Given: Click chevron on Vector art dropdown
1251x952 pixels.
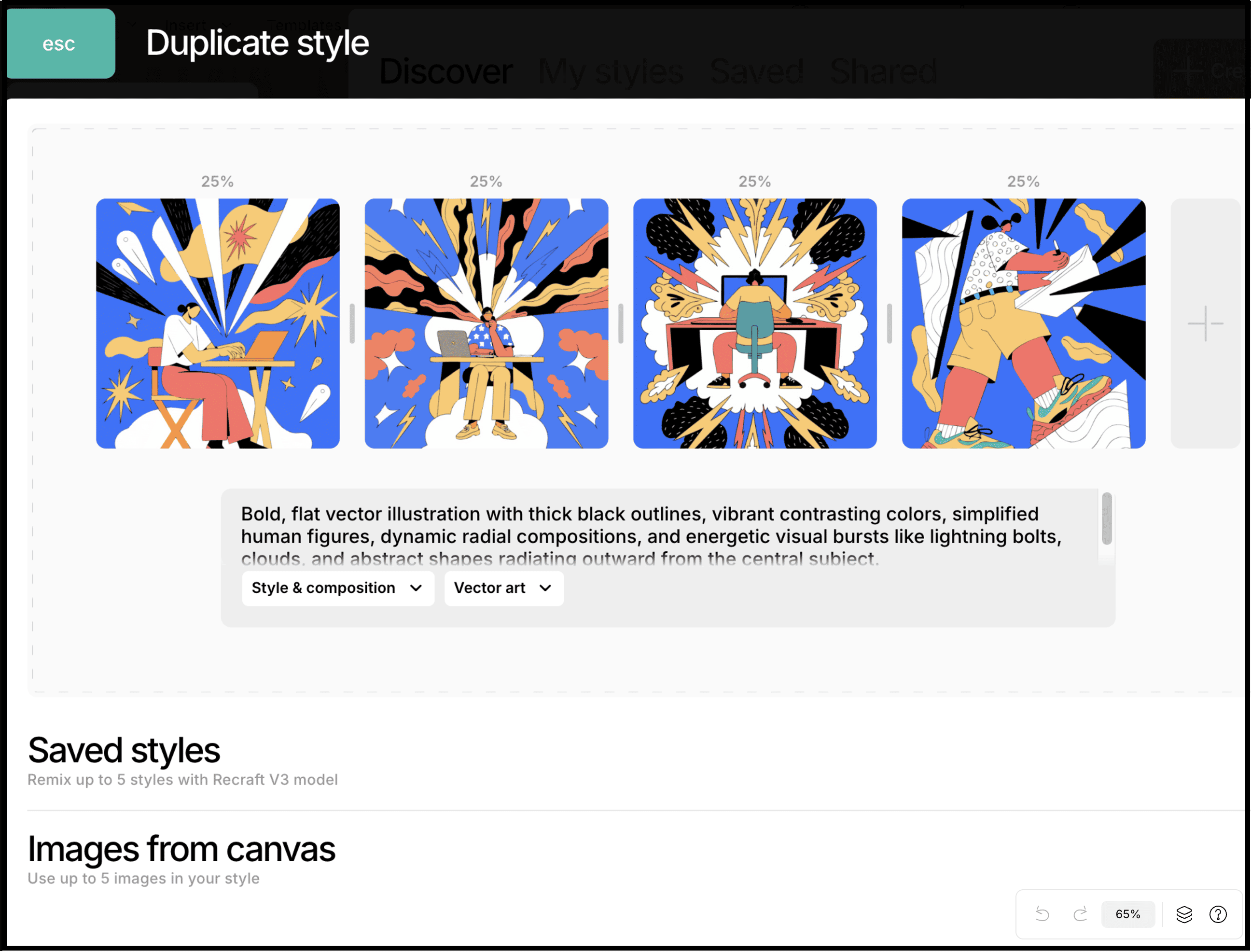Looking at the screenshot, I should click(545, 588).
